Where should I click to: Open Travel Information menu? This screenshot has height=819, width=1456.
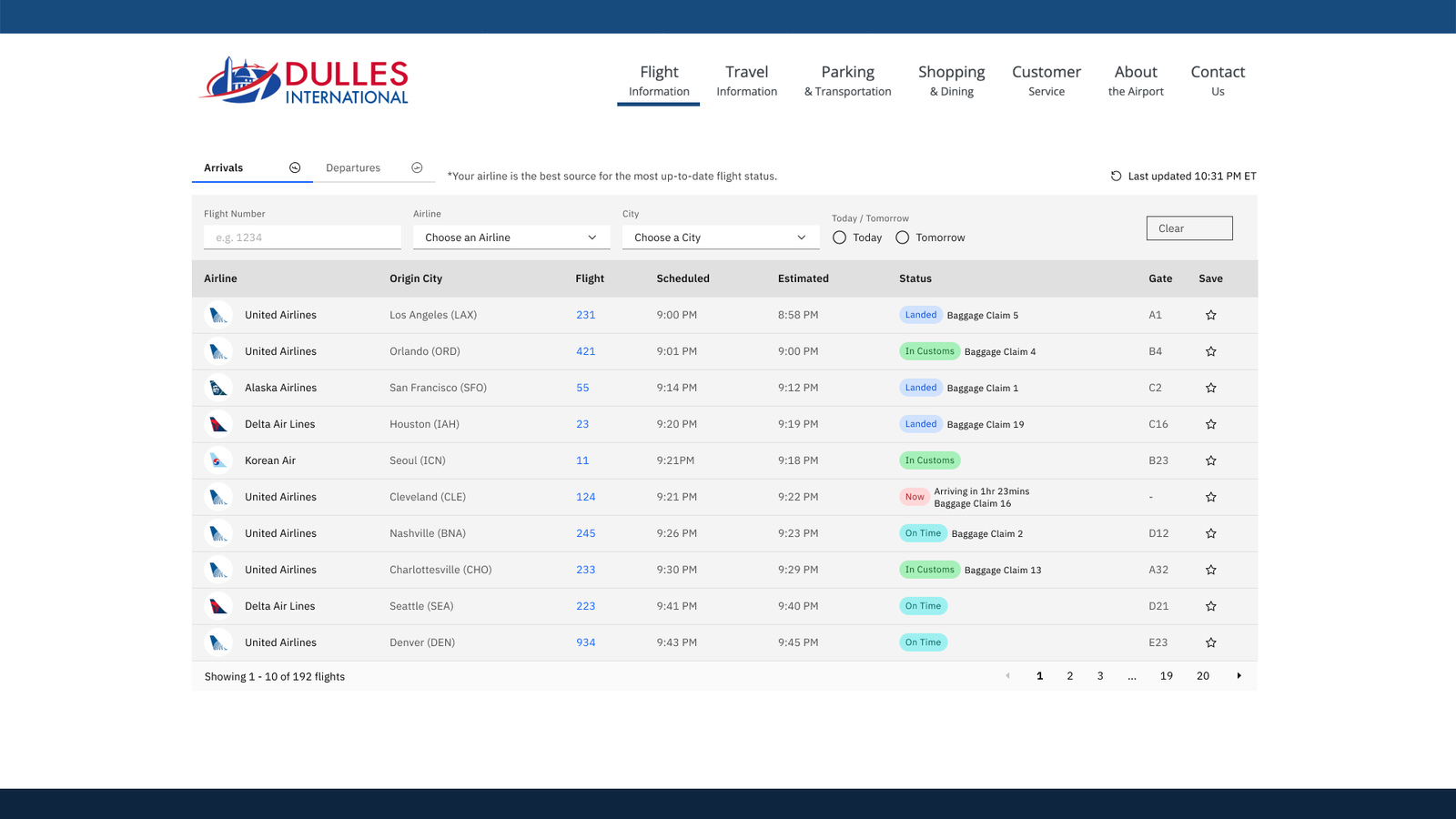pyautogui.click(x=747, y=80)
